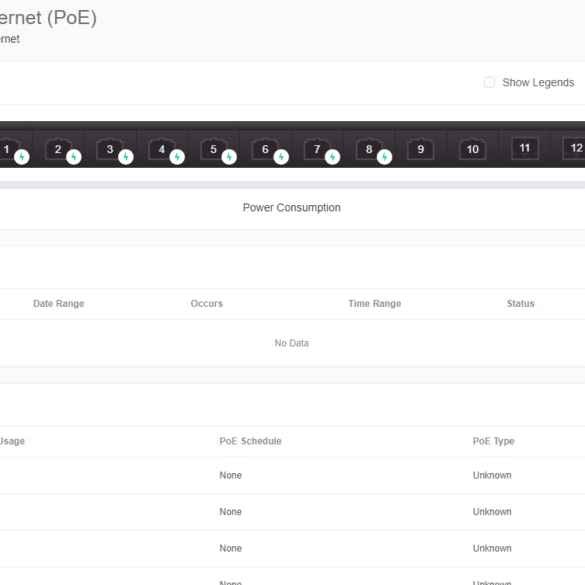The width and height of the screenshot is (585, 585).
Task: Click None schedule in second row
Action: click(231, 512)
